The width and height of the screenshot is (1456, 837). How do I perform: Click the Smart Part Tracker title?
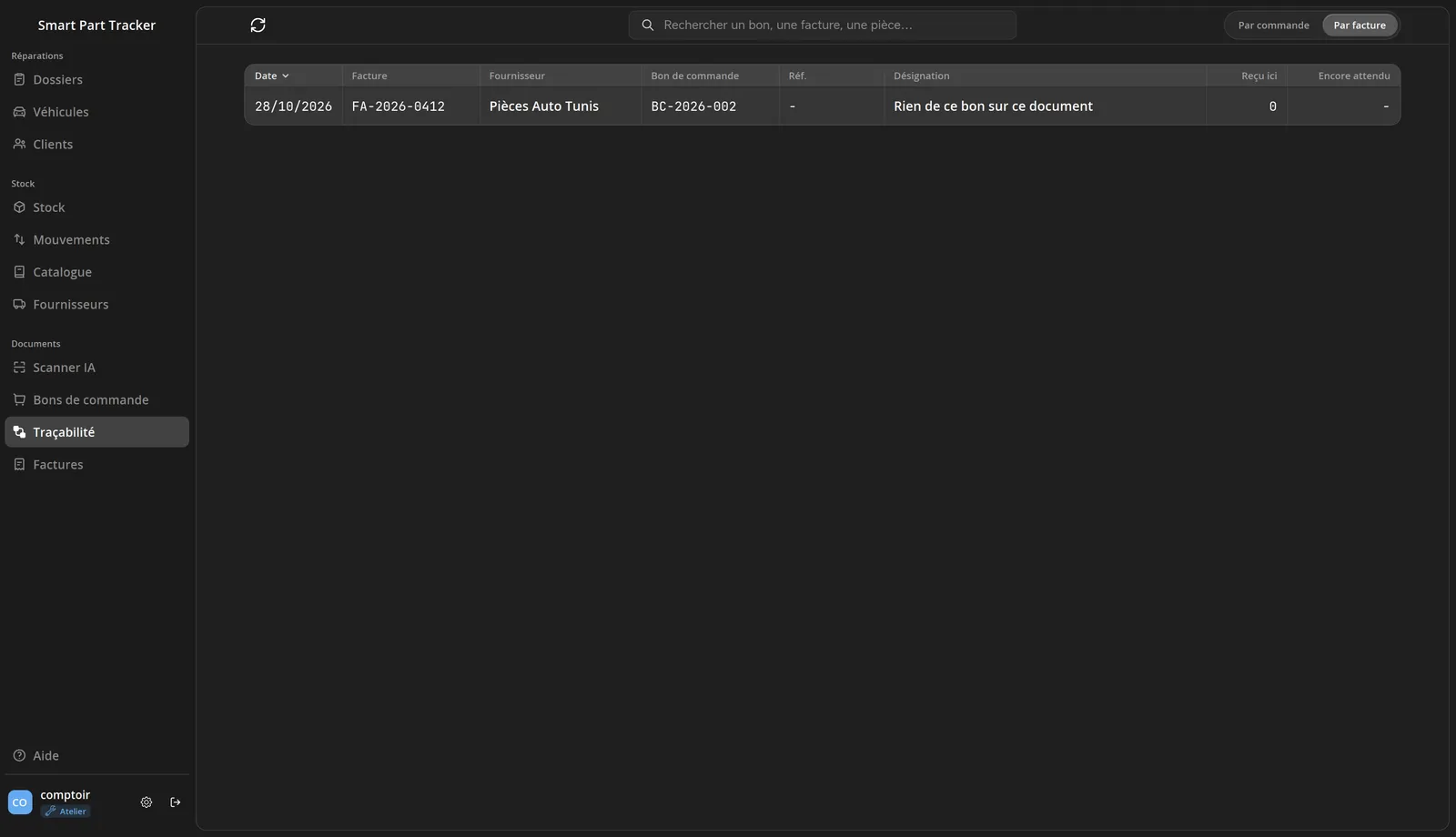coord(96,25)
